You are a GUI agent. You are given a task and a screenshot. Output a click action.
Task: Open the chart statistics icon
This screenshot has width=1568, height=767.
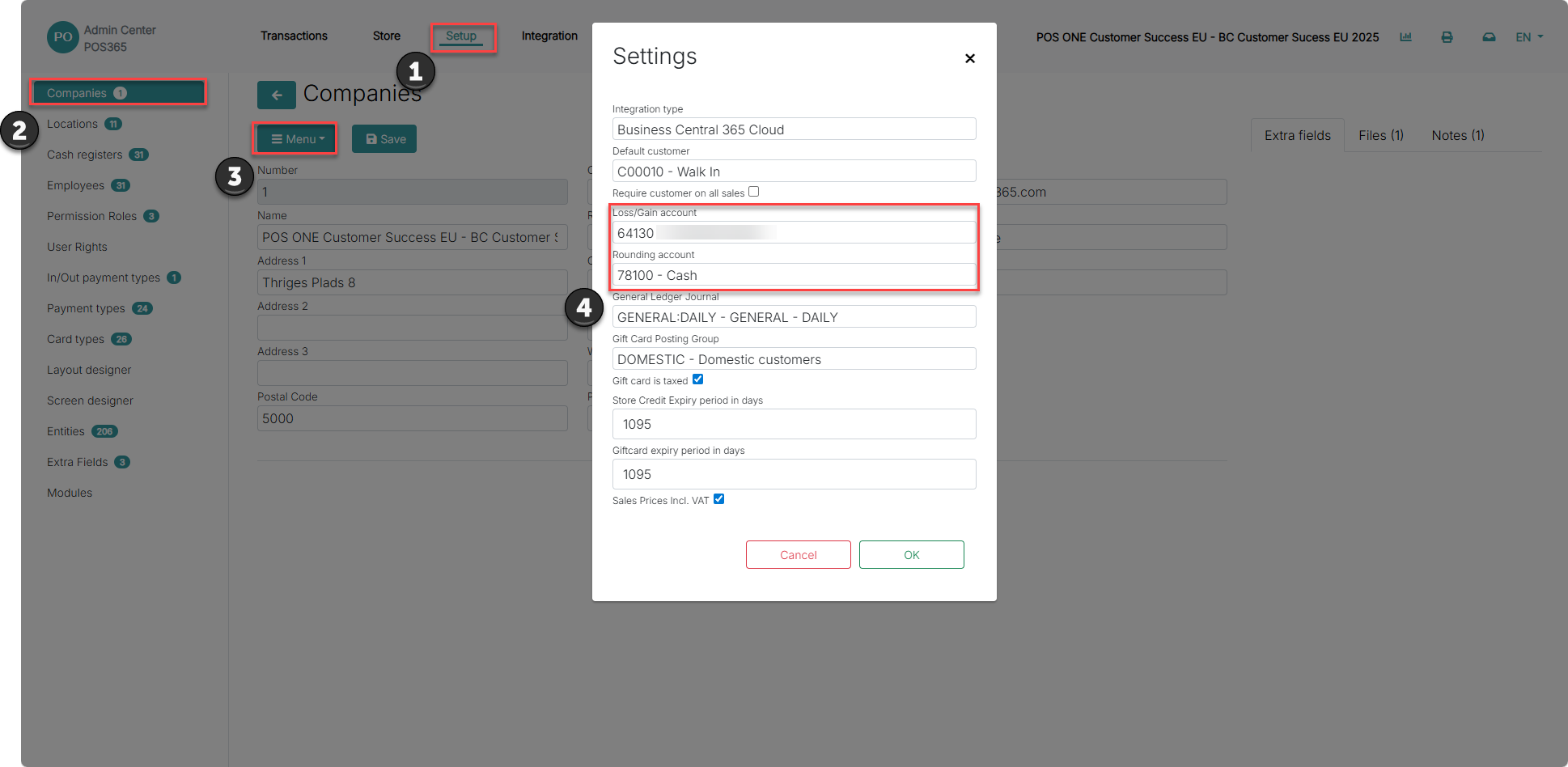1406,37
